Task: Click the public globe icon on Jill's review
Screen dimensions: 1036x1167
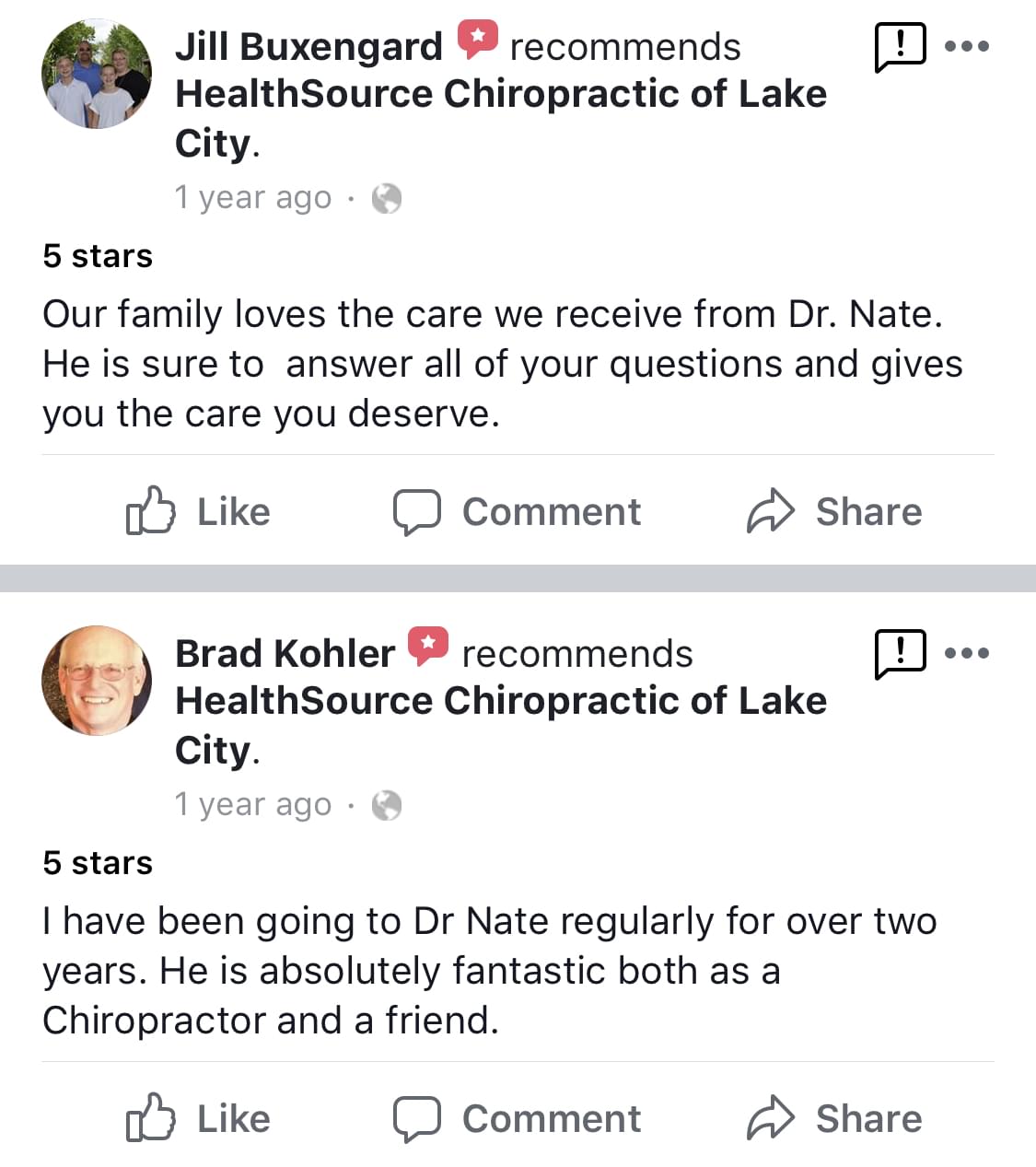Action: (387, 198)
